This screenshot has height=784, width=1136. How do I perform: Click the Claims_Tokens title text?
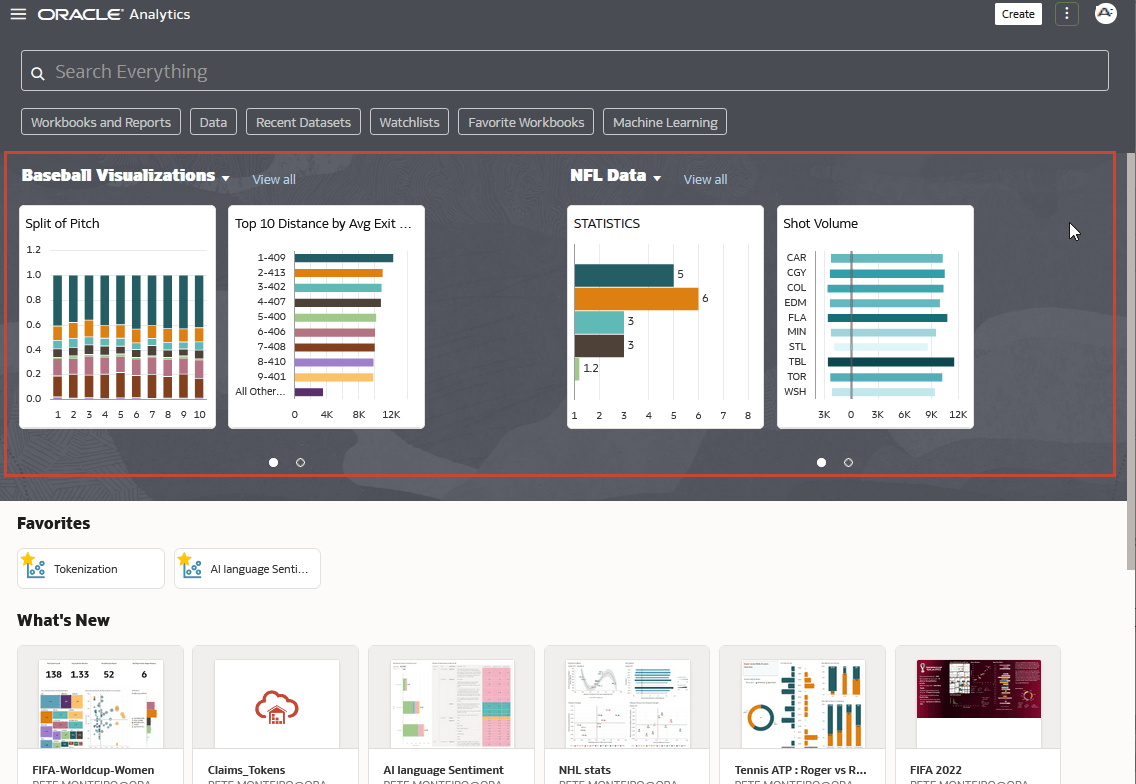point(246,770)
